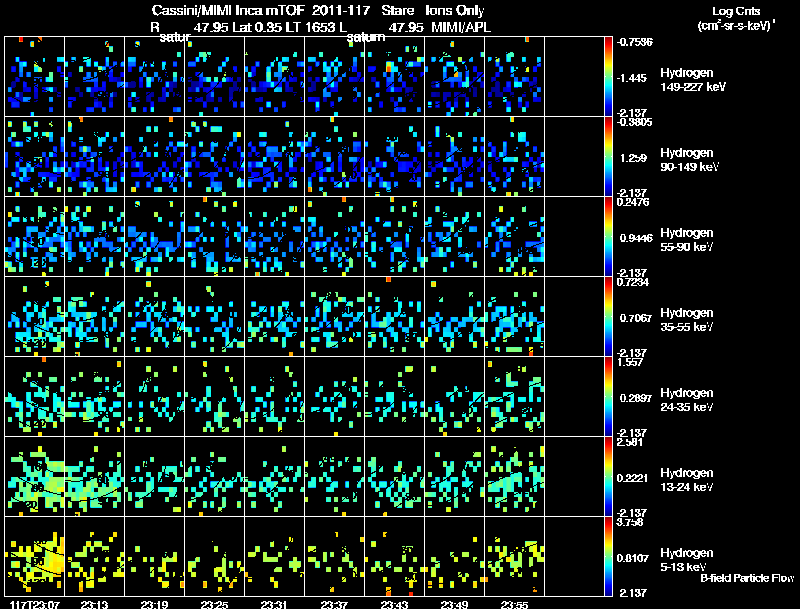Click the Hydrogen 24-35 keV row label
The image size is (800, 609).
686,400
